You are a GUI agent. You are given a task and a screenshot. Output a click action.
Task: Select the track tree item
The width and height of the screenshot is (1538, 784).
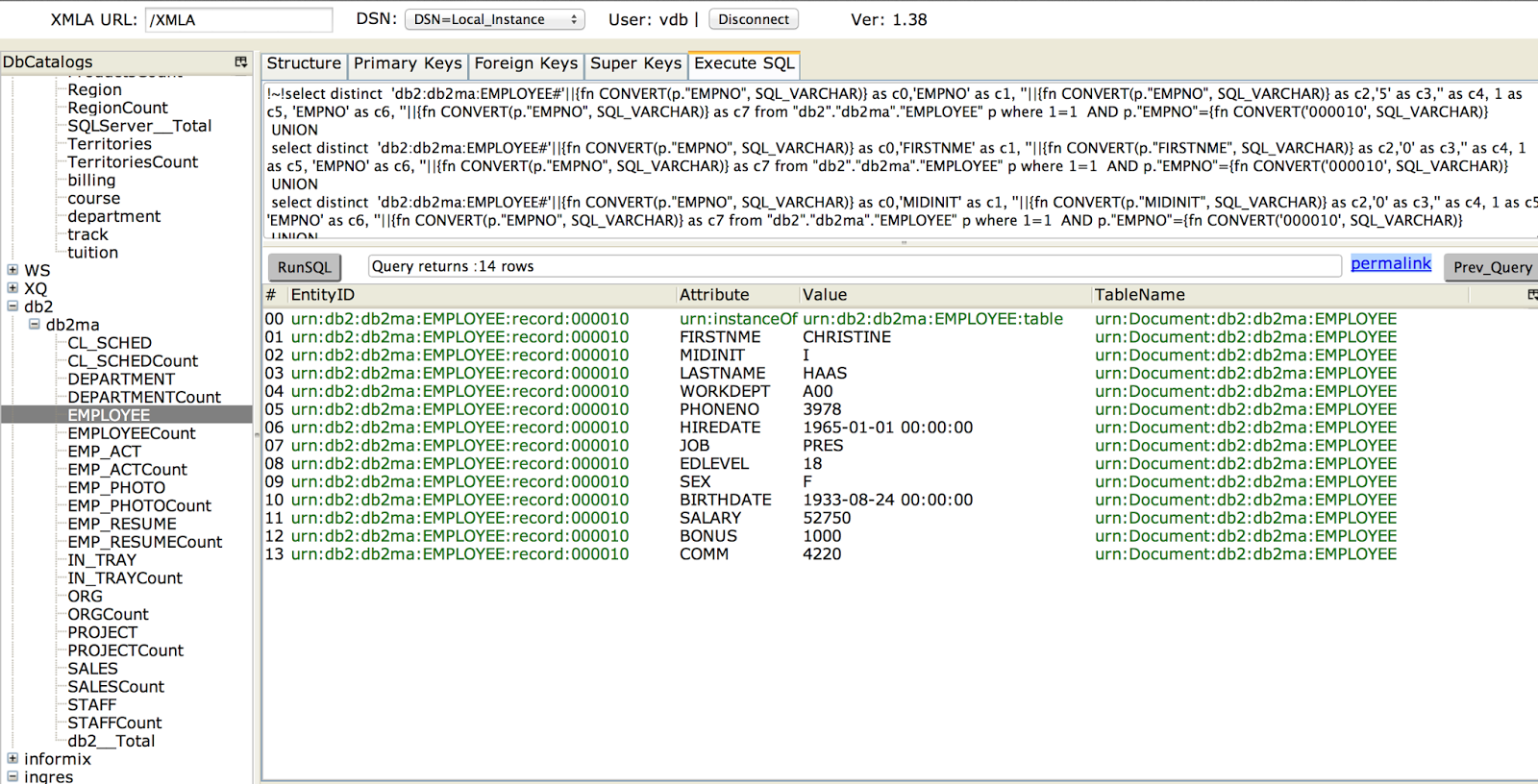click(87, 234)
